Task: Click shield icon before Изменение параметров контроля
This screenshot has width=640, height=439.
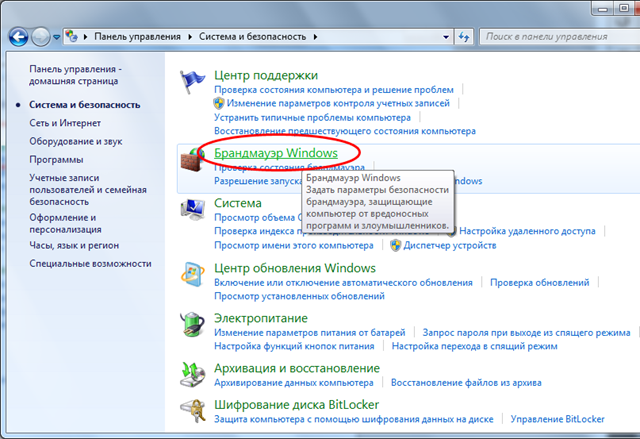Action: (x=219, y=103)
